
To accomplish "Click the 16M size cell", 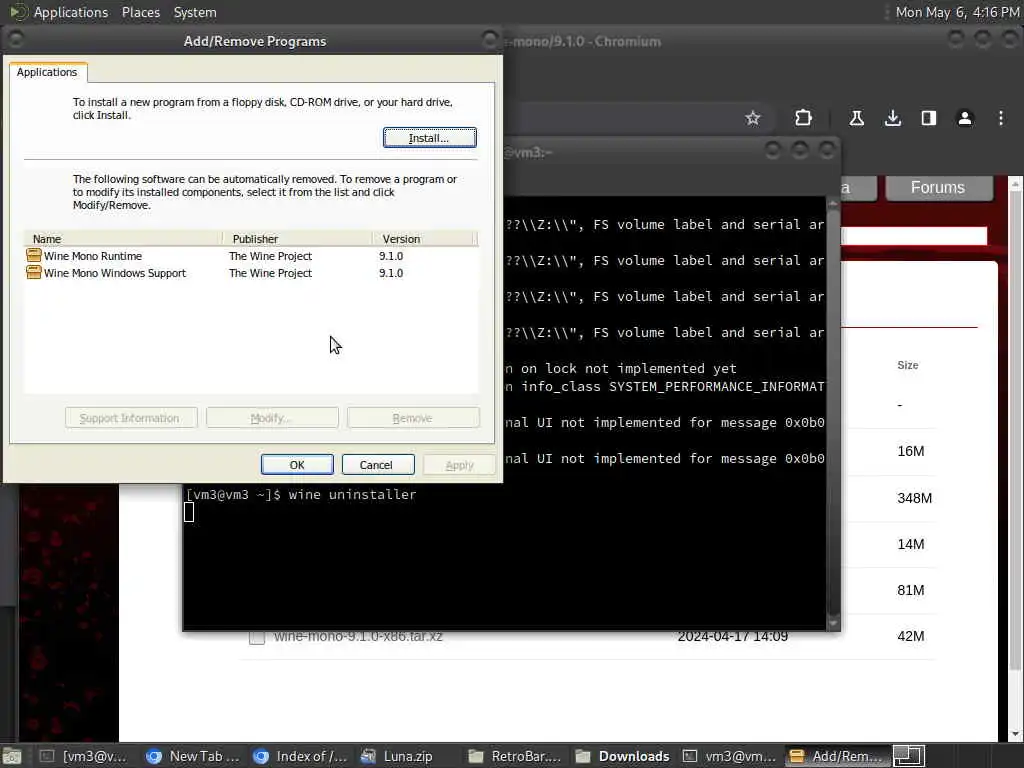I will coord(910,451).
